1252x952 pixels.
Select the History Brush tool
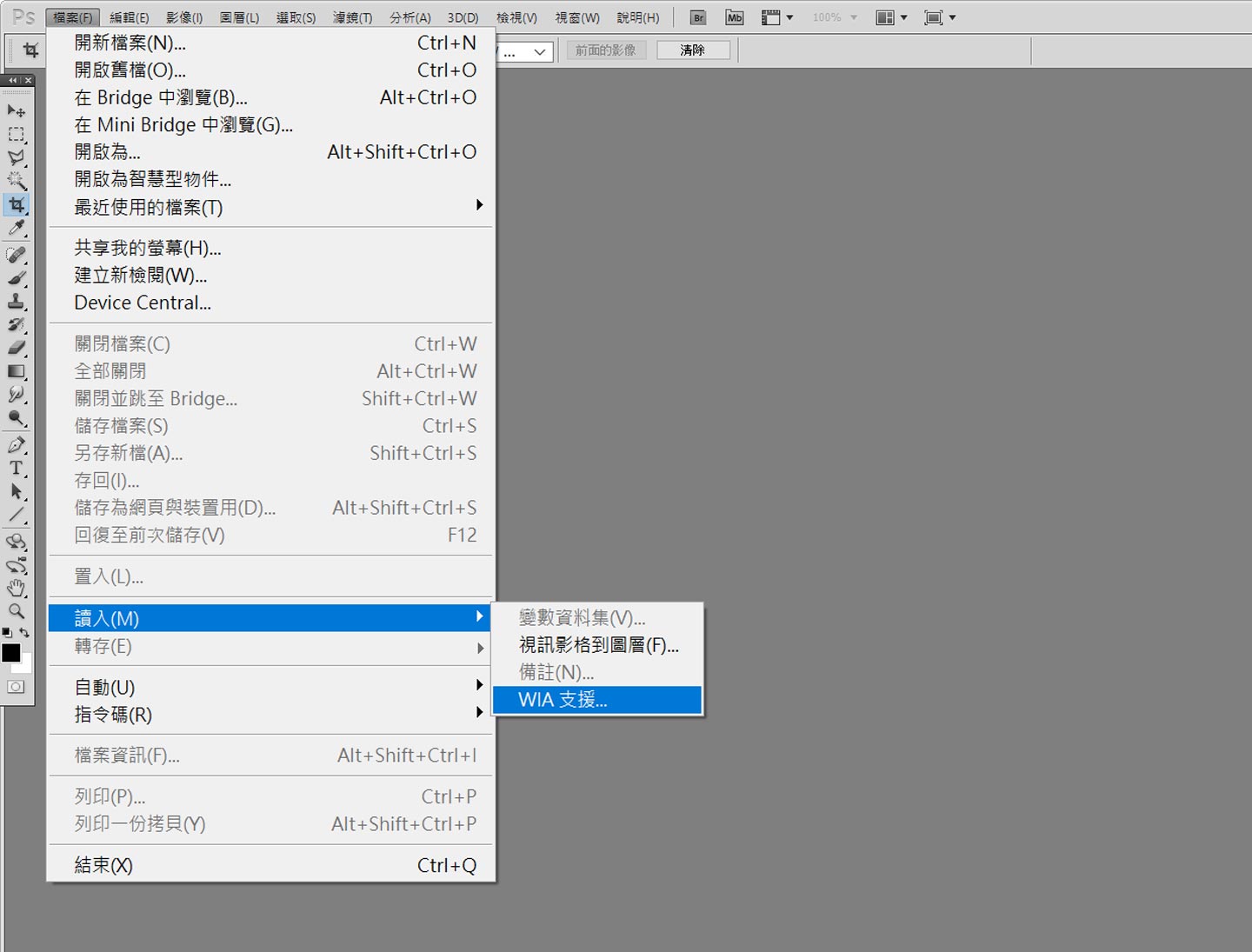tap(17, 324)
